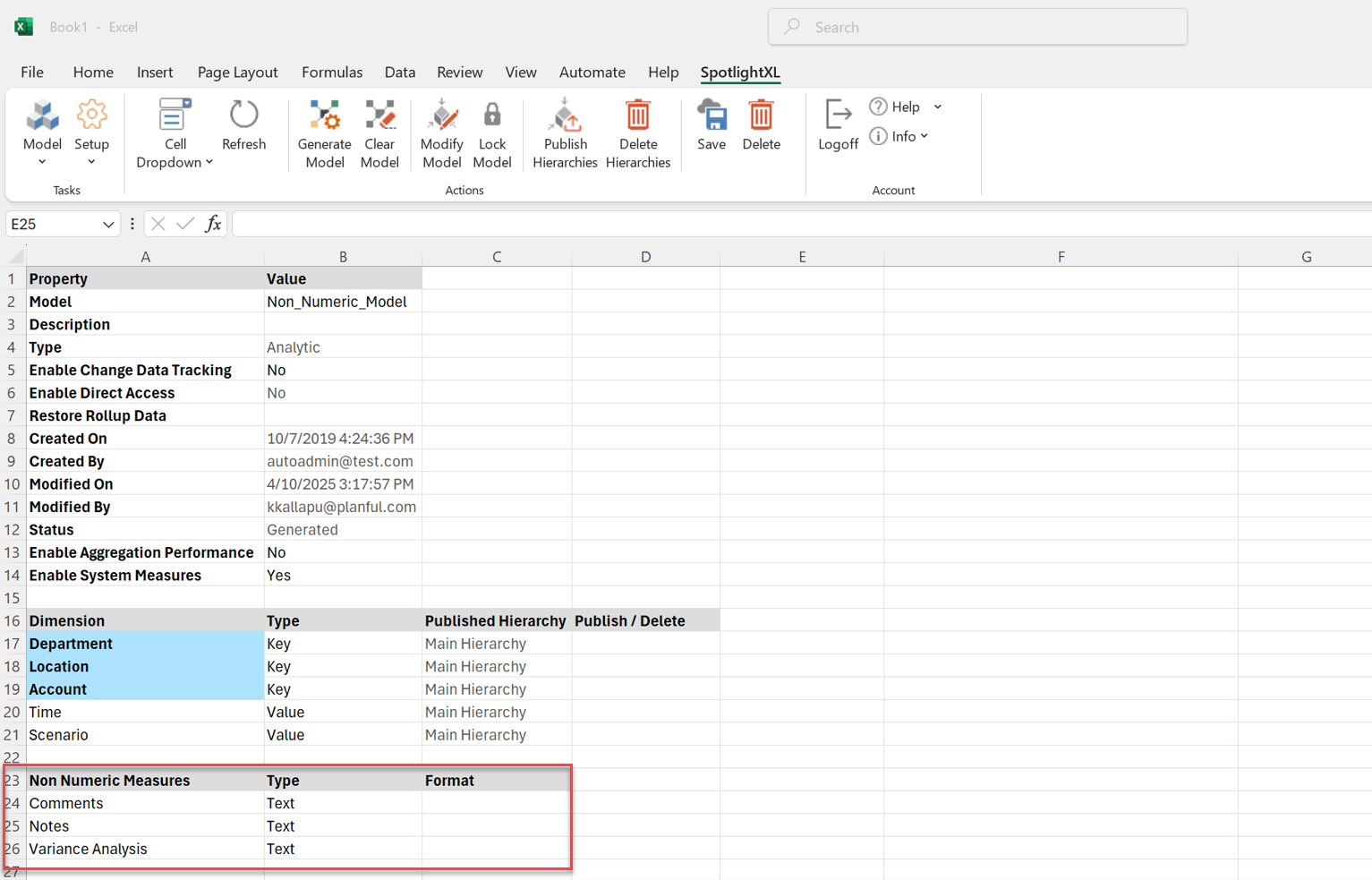
Task: Select the Generated status value cell
Action: point(343,530)
